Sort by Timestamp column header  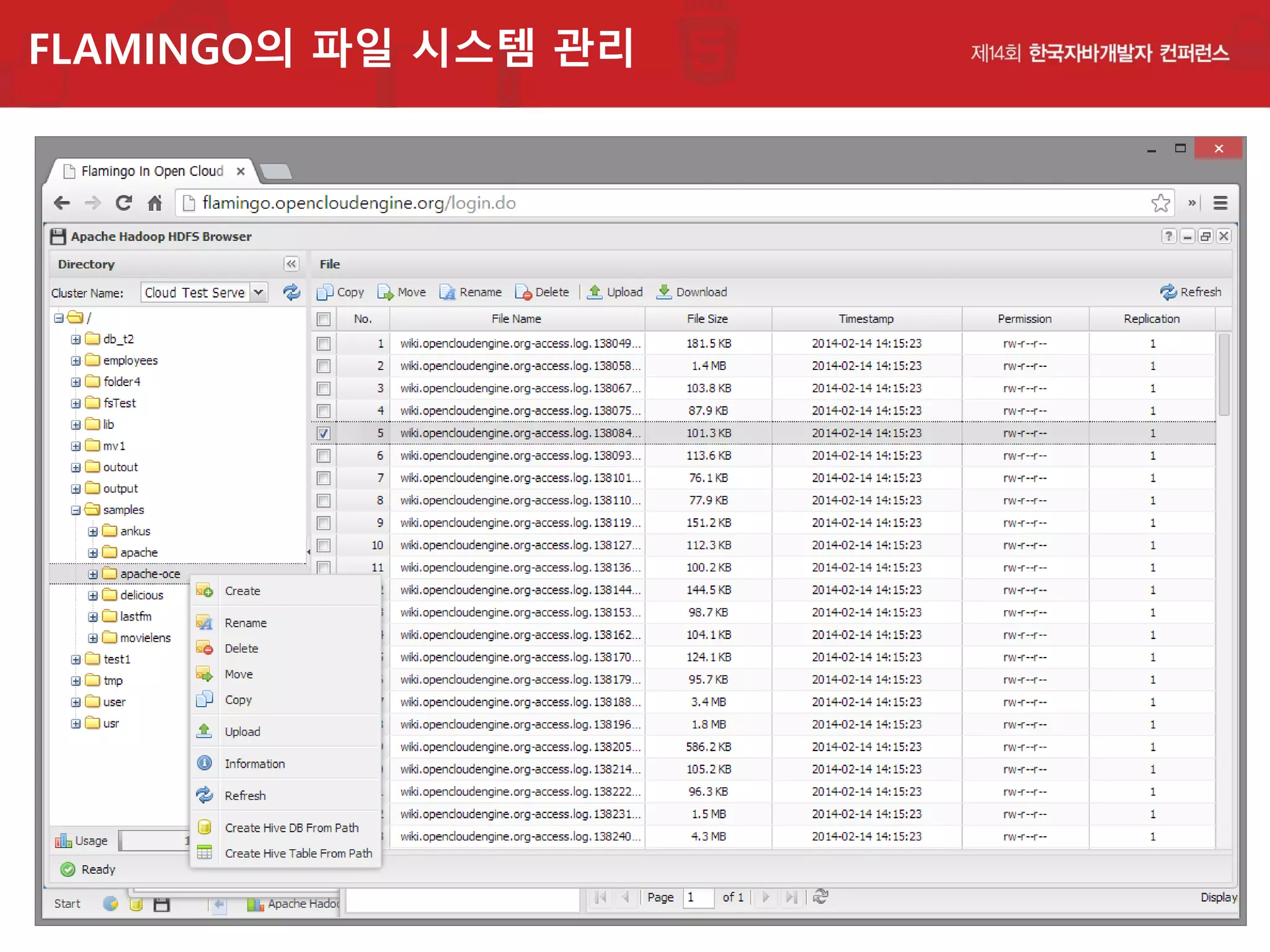coord(866,319)
